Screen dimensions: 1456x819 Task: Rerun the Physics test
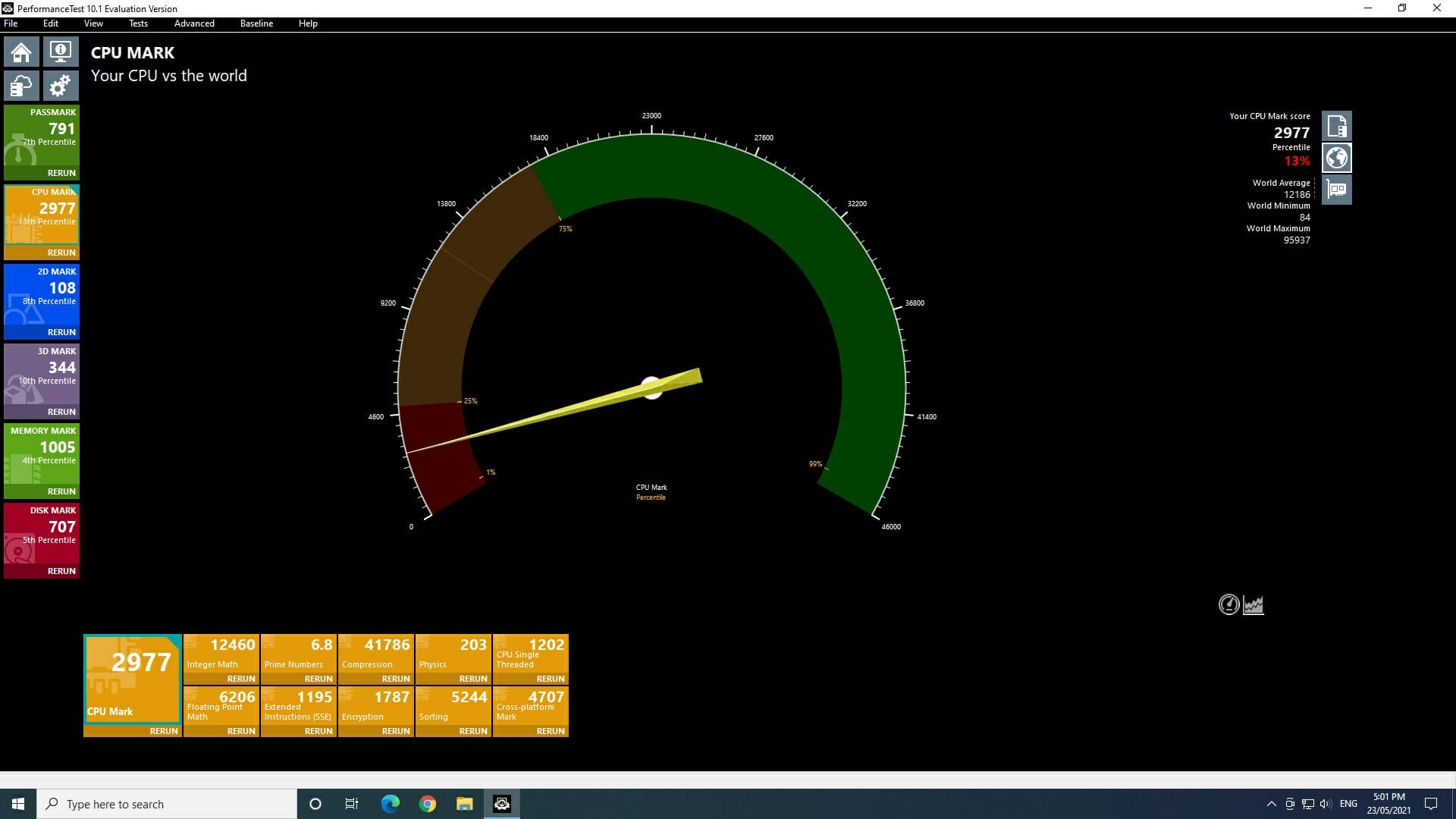pos(473,679)
